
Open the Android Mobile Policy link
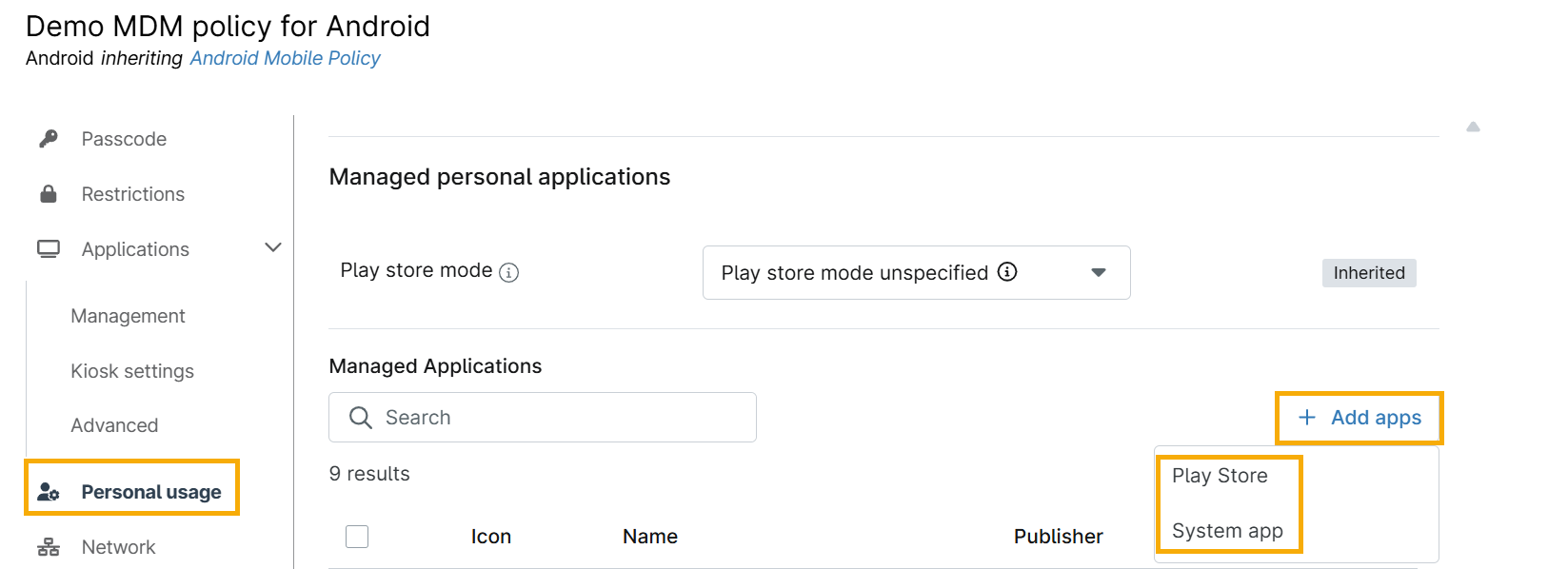click(x=285, y=58)
